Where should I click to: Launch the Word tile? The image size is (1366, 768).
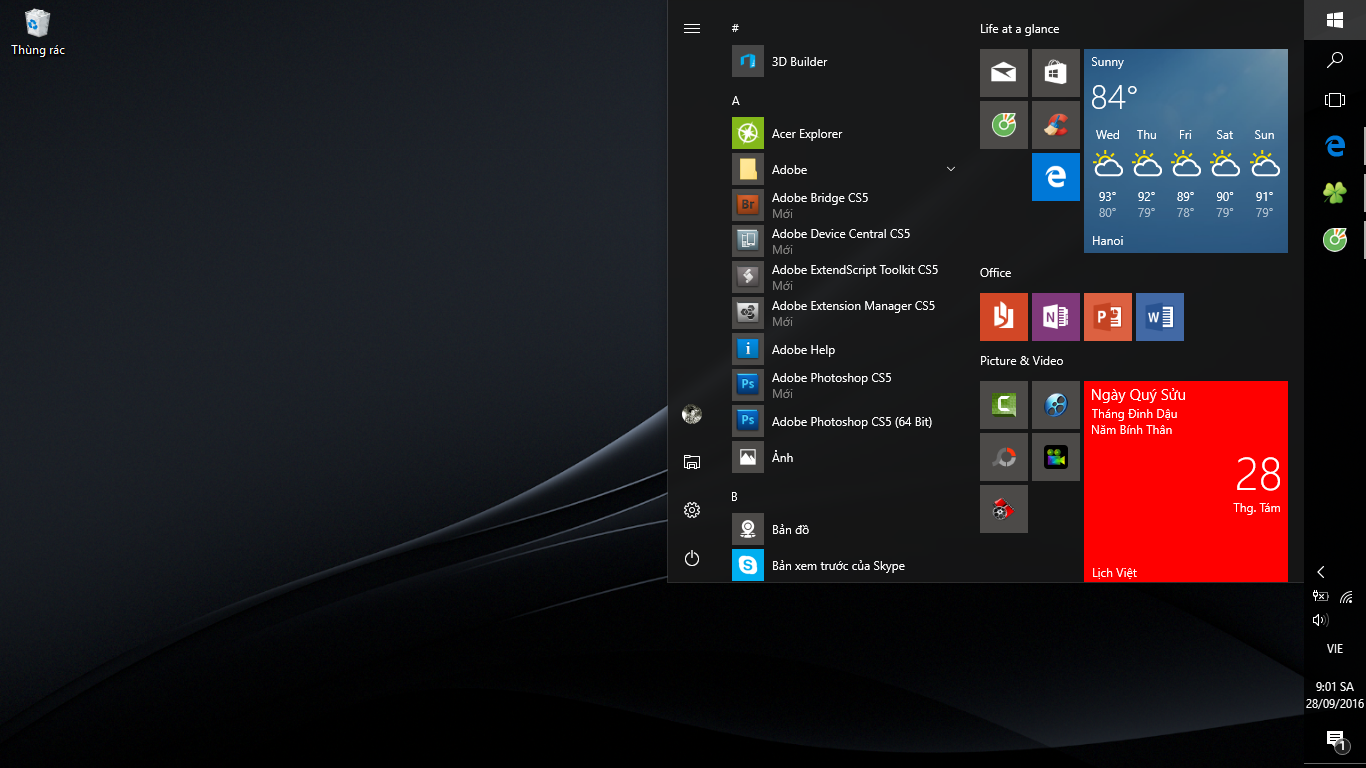coord(1160,317)
